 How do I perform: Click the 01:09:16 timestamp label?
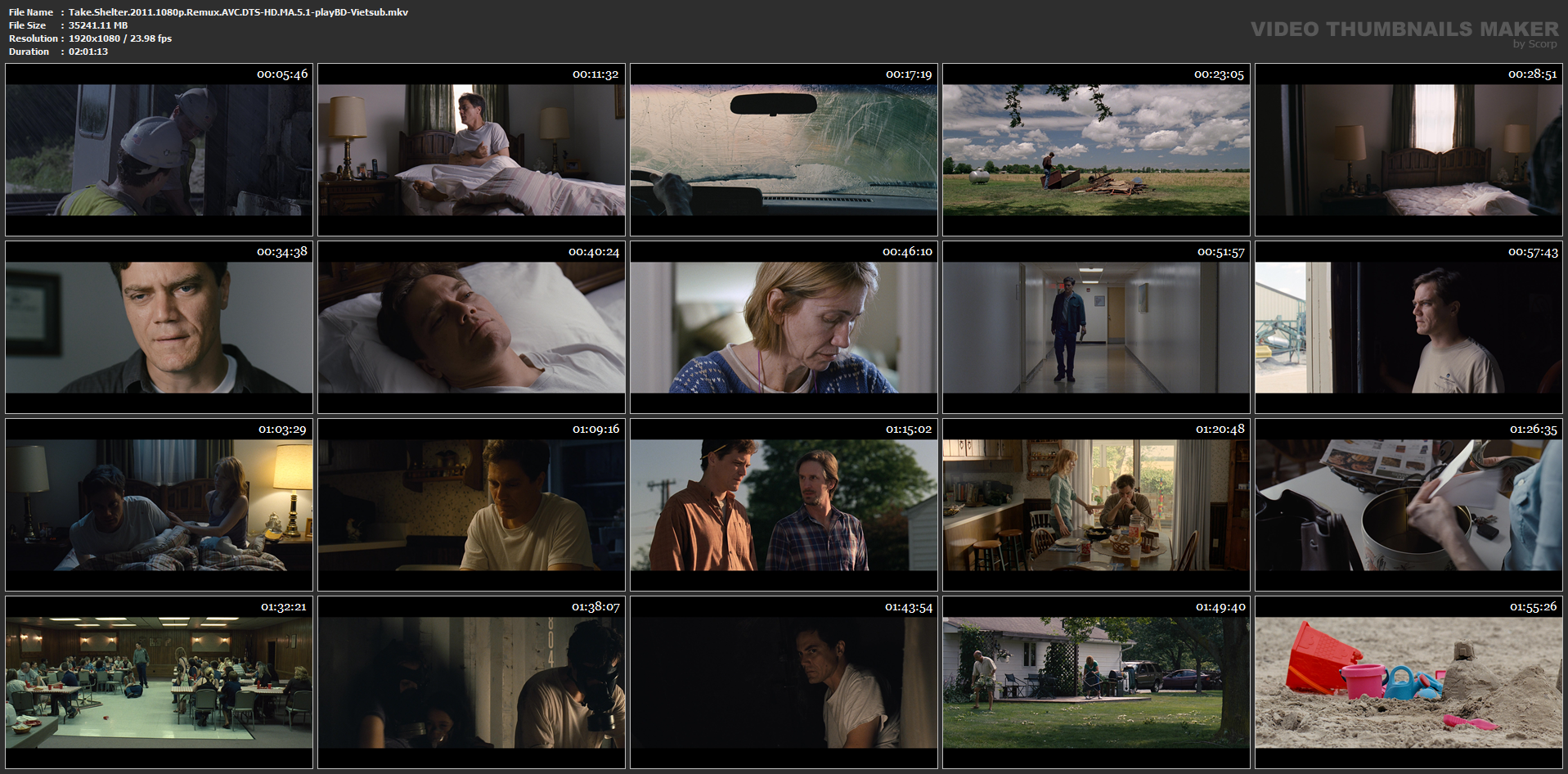595,430
